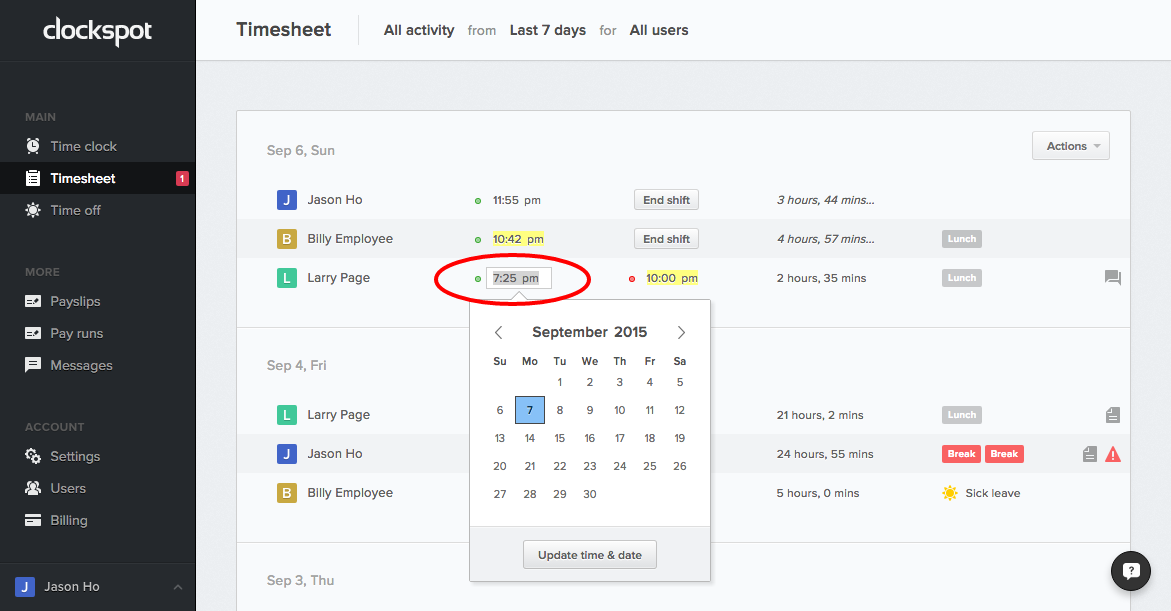Open Time off in sidebar

pyautogui.click(x=97, y=210)
